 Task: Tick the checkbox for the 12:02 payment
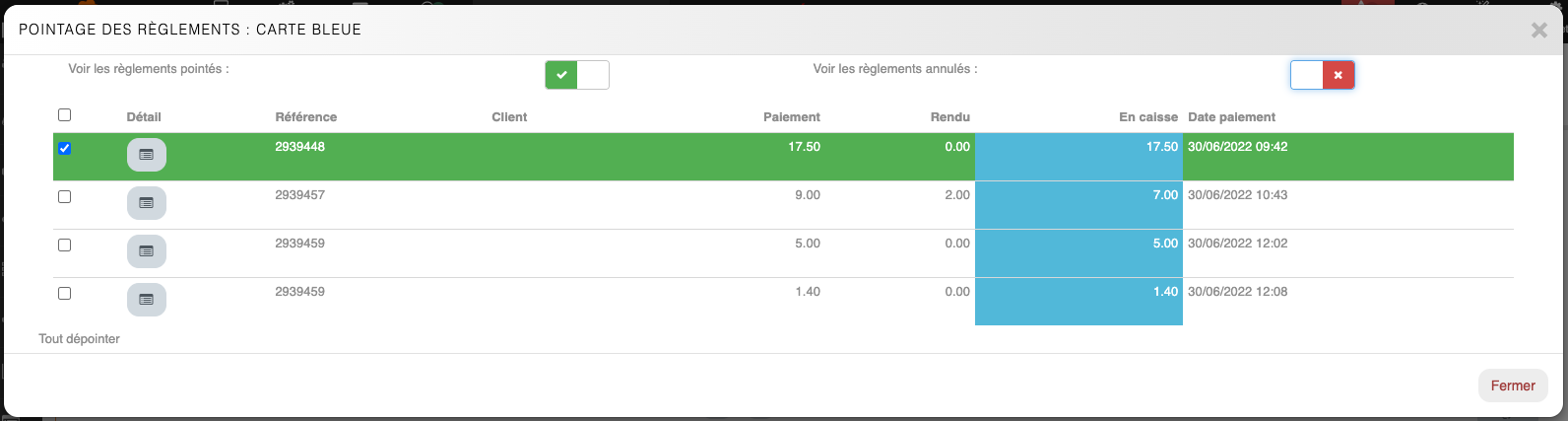(65, 246)
